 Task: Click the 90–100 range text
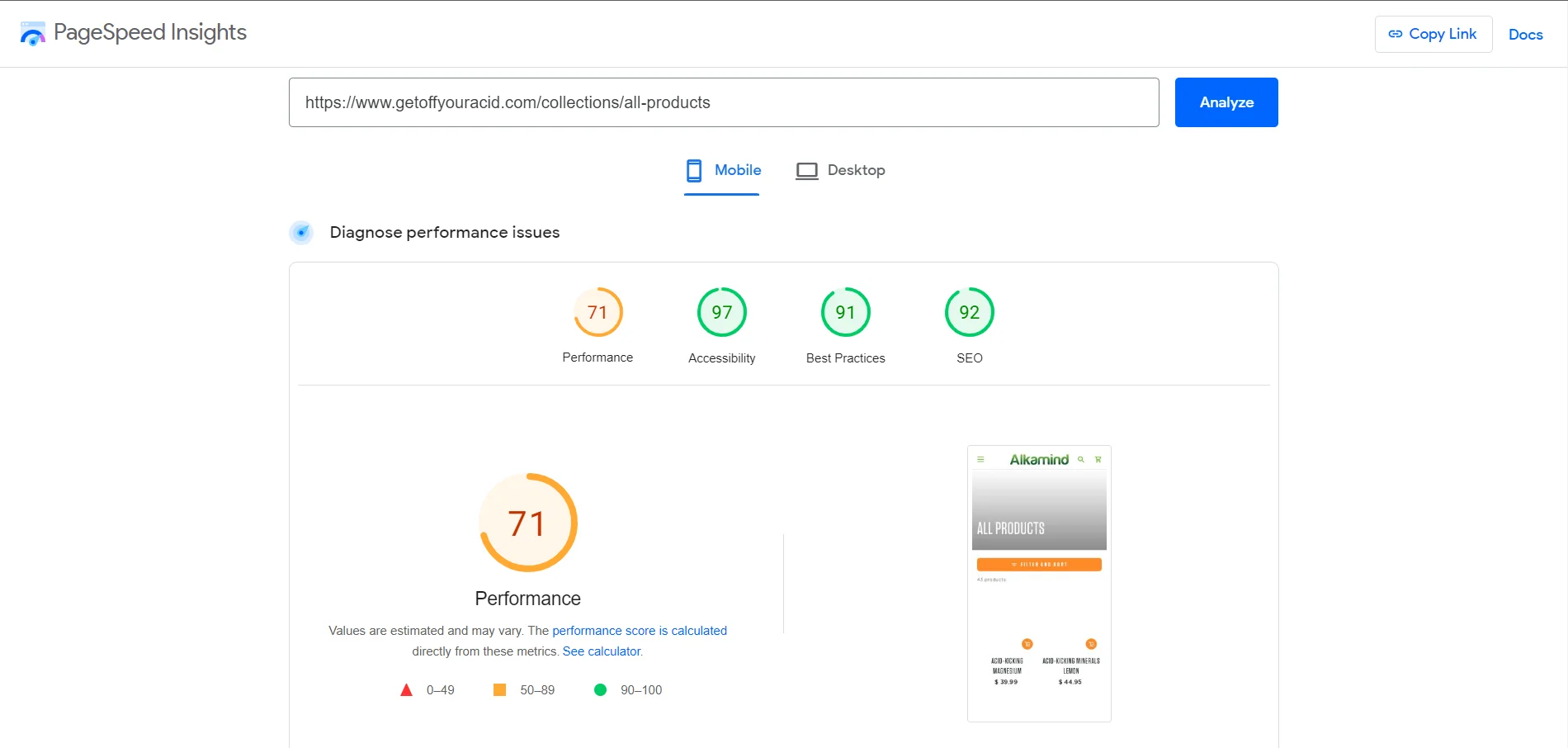[x=641, y=690]
